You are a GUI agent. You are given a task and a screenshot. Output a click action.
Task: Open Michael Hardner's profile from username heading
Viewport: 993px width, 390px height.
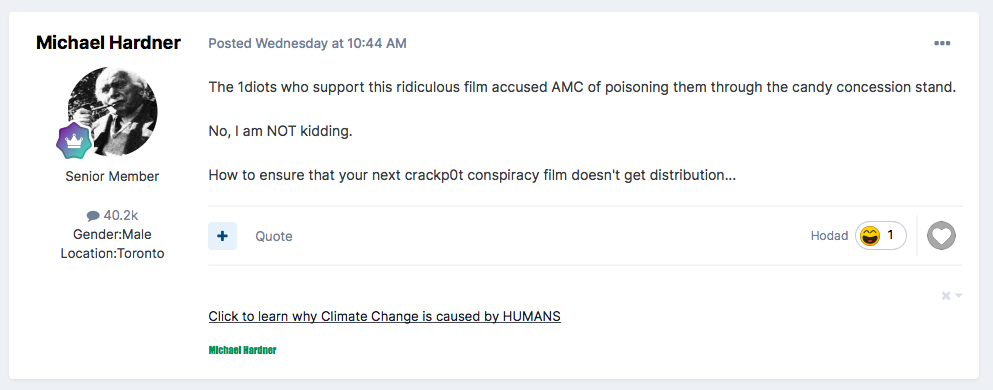108,42
